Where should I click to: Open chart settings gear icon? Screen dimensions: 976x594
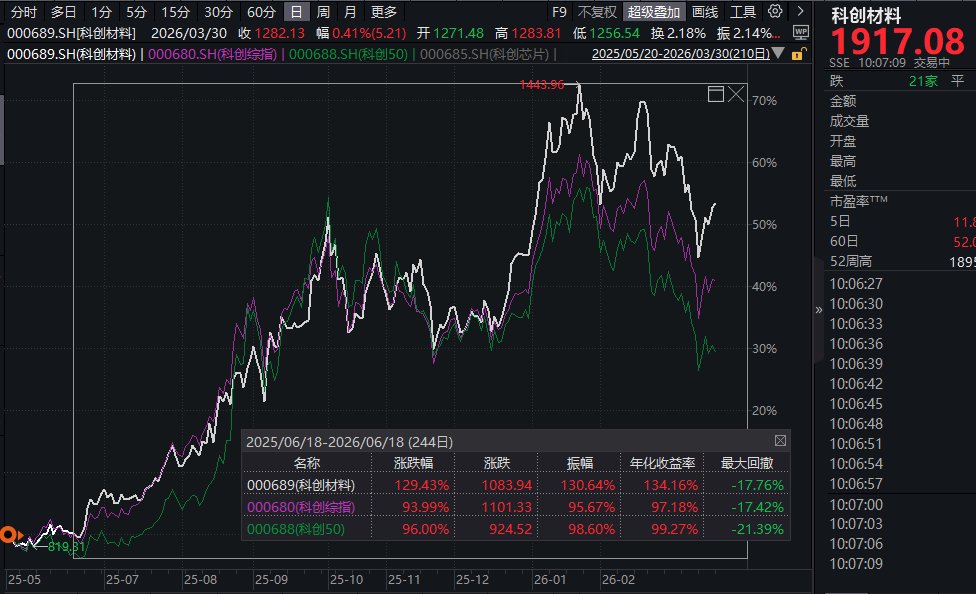coord(775,11)
